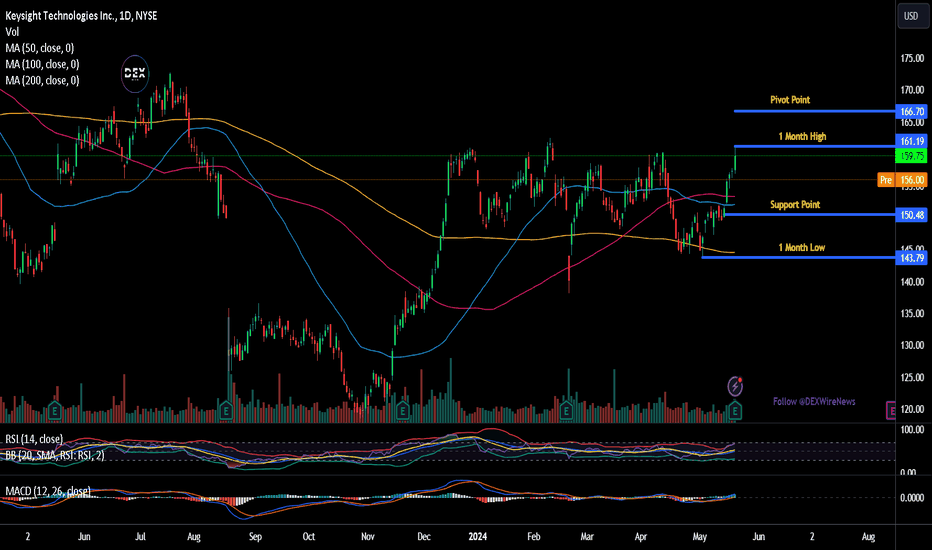Click the 166.70 pivot price label
The width and height of the screenshot is (932, 550).
click(x=912, y=112)
